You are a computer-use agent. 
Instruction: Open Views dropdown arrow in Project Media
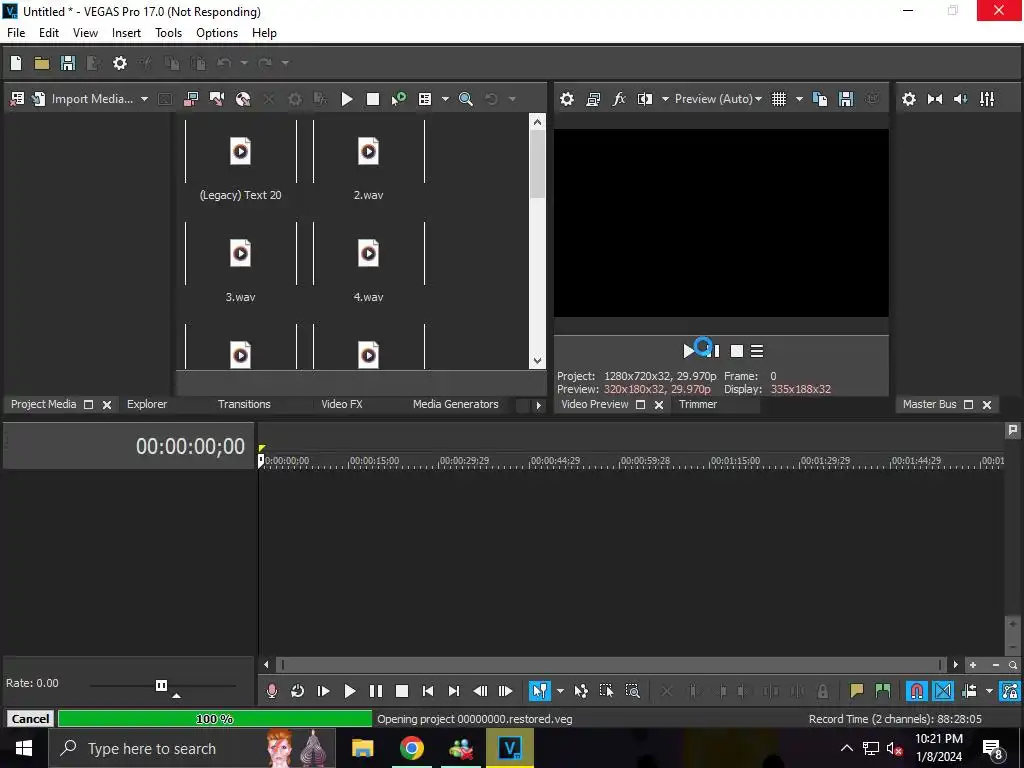coord(445,99)
